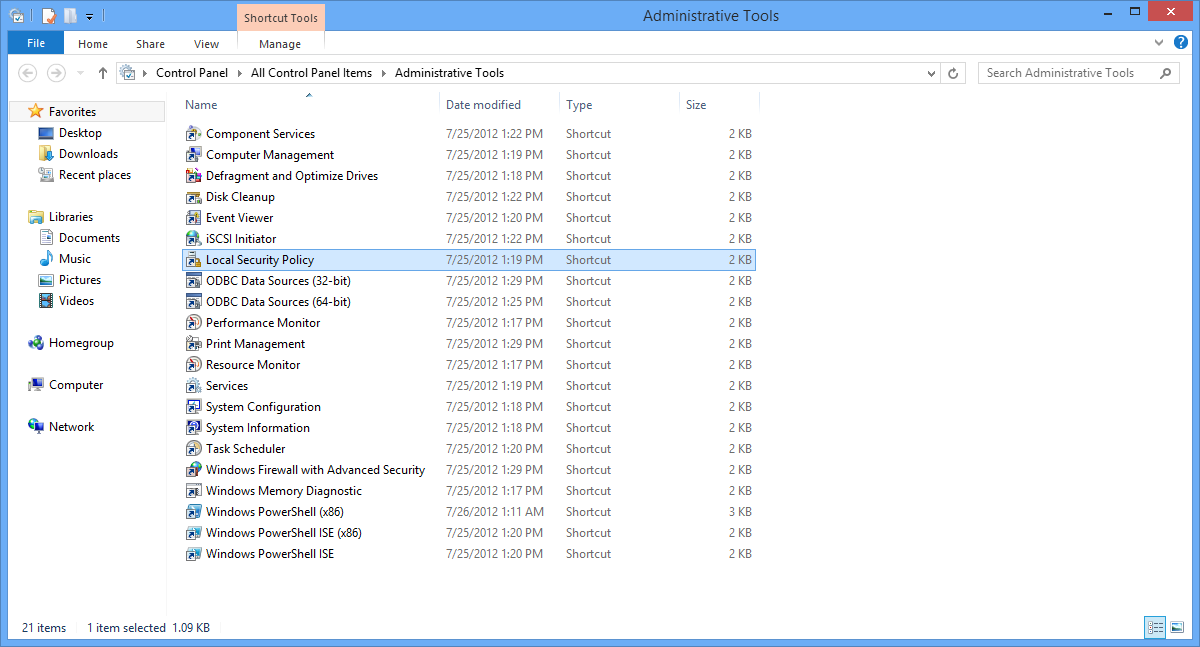The image size is (1200, 647).
Task: Expand the Control Panel breadcrumb arrow
Action: pyautogui.click(x=239, y=73)
